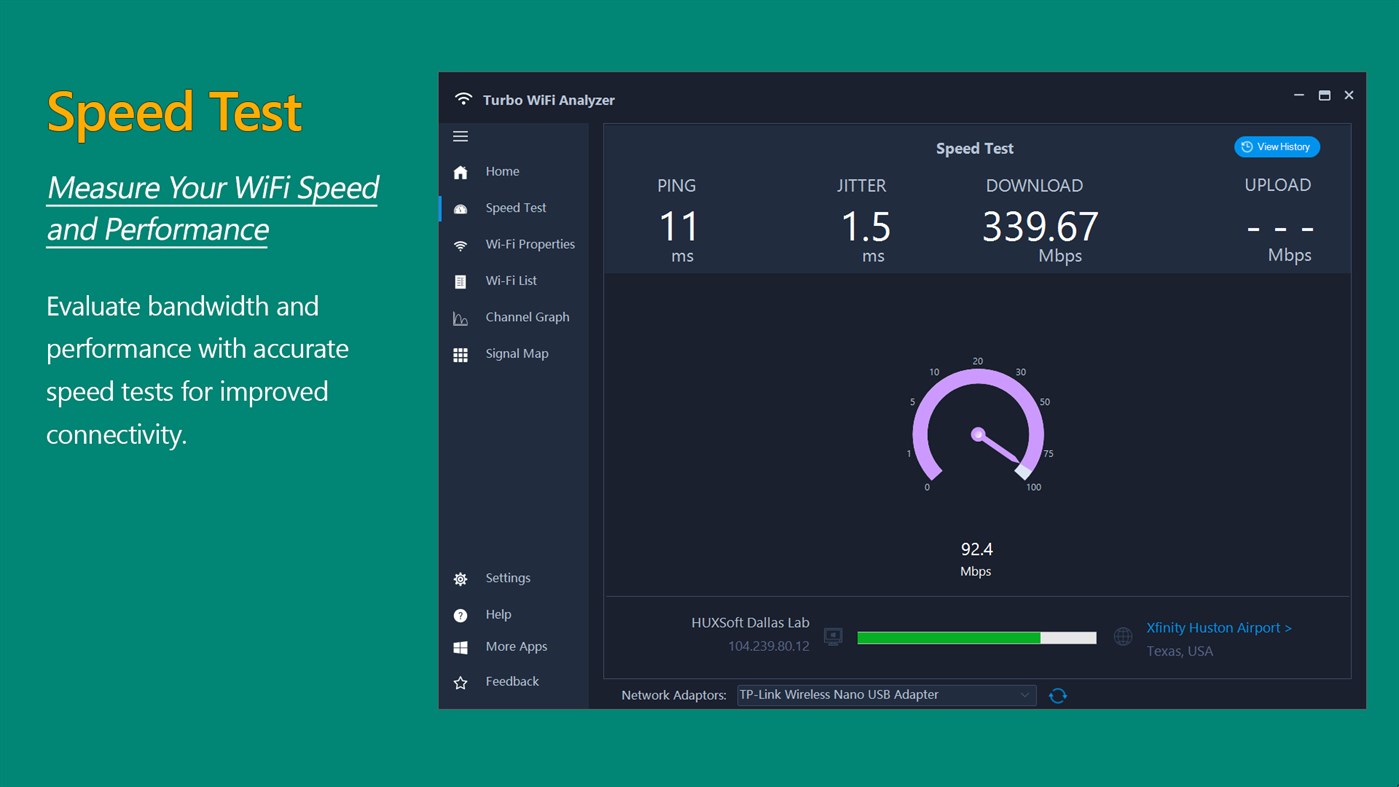Open Wi-Fi Properties from sidebar

point(529,243)
